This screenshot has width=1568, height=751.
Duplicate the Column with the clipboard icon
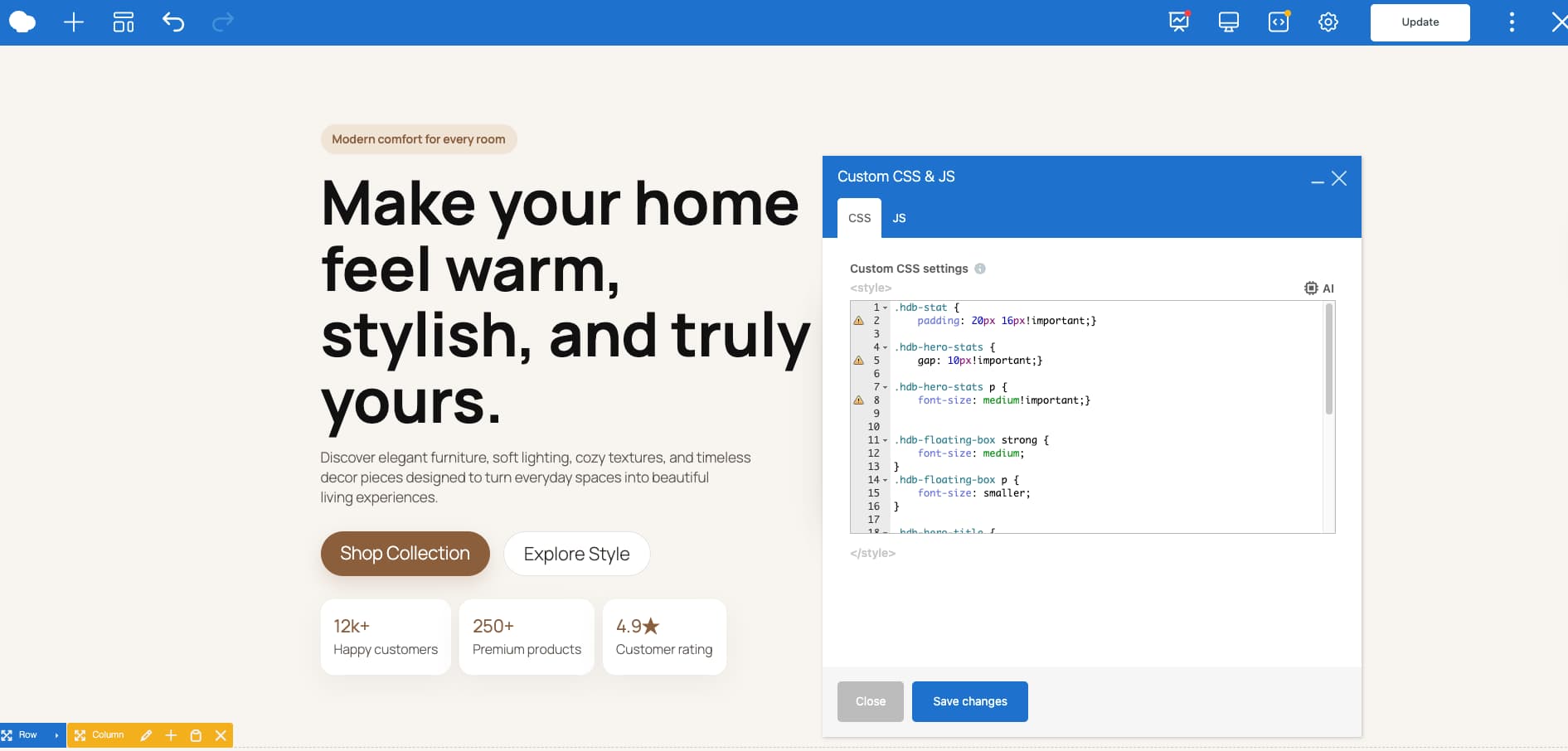pos(196,735)
